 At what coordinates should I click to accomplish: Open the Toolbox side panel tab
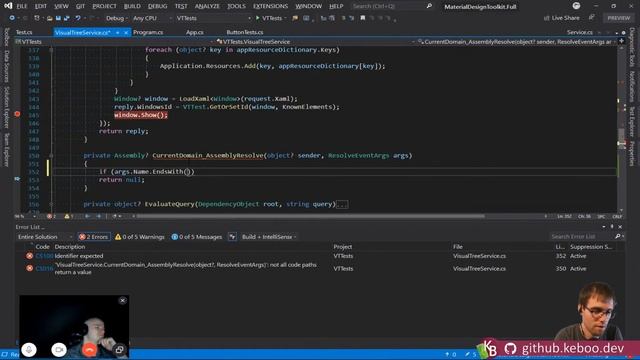[7, 36]
